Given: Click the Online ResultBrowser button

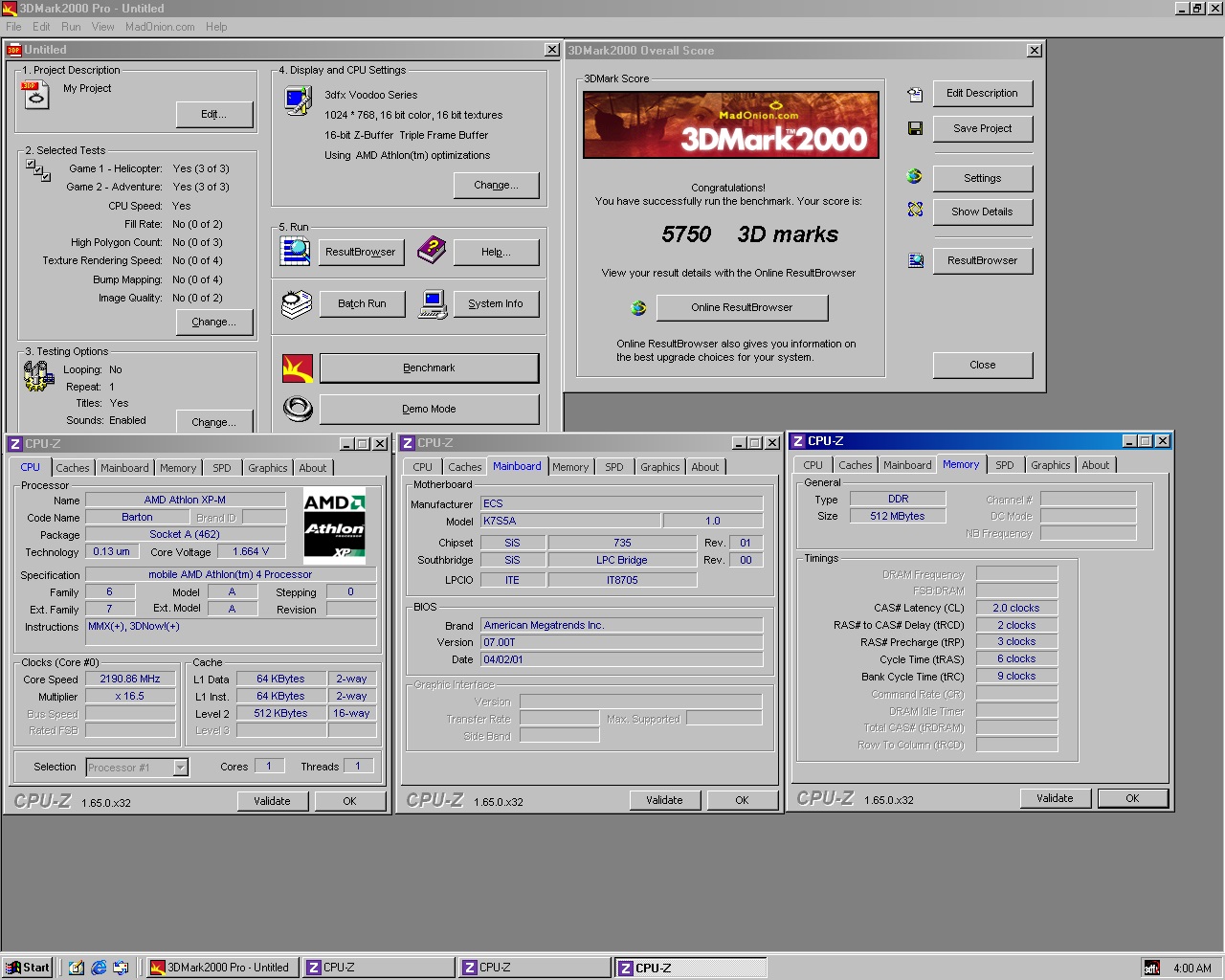Looking at the screenshot, I should click(742, 307).
